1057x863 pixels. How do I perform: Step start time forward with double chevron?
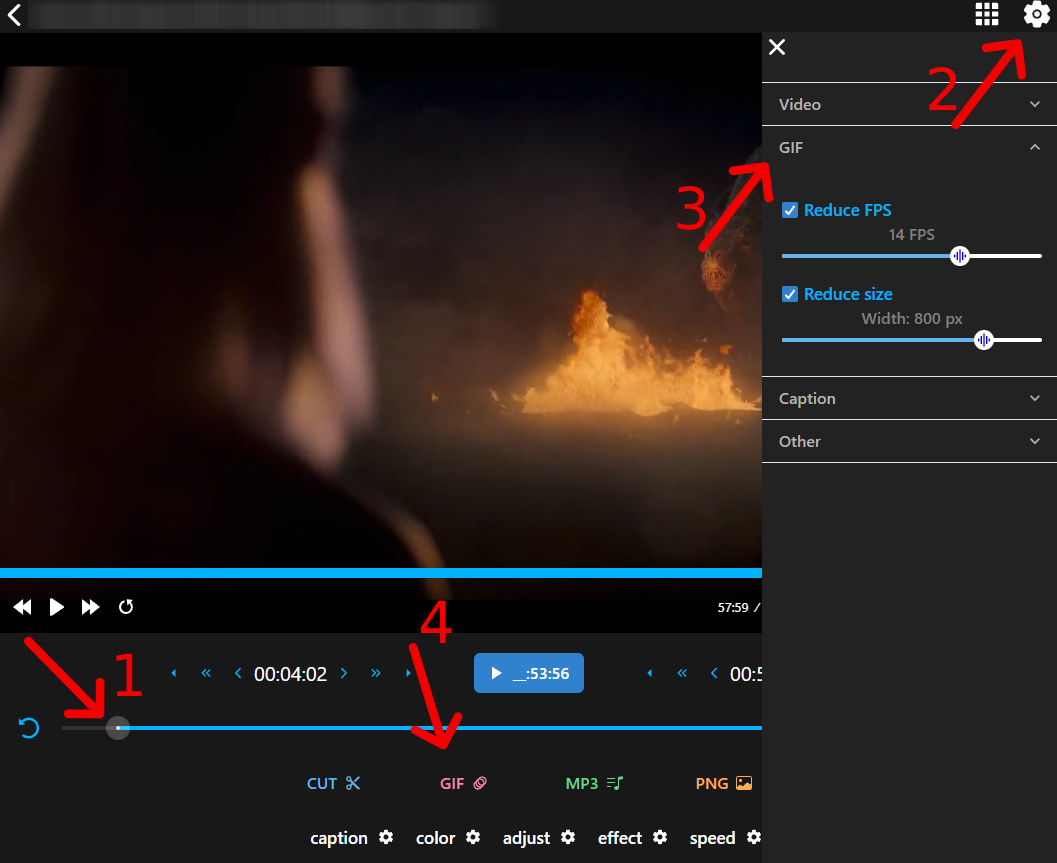point(375,673)
